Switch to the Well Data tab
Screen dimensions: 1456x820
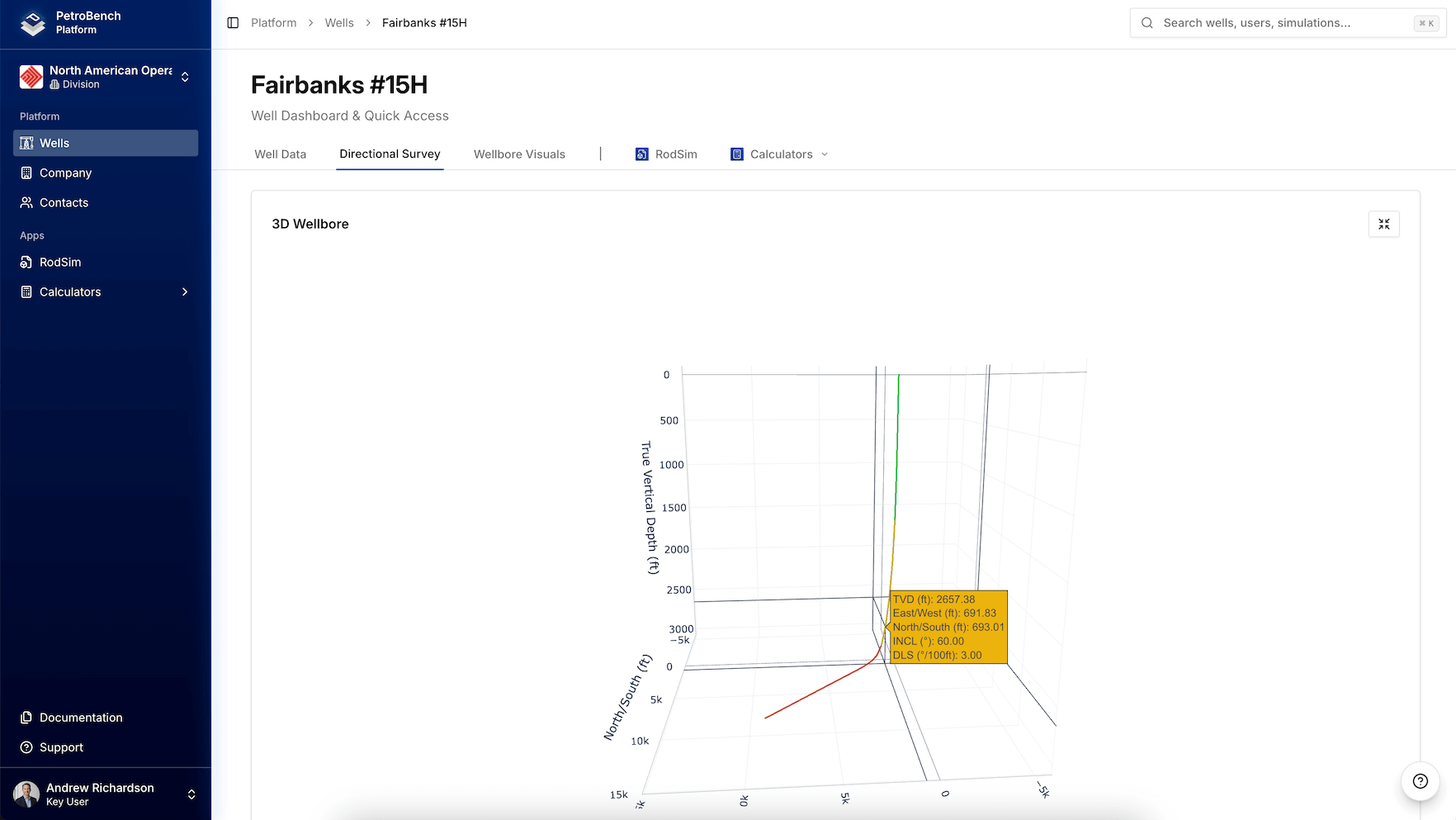[x=280, y=154]
